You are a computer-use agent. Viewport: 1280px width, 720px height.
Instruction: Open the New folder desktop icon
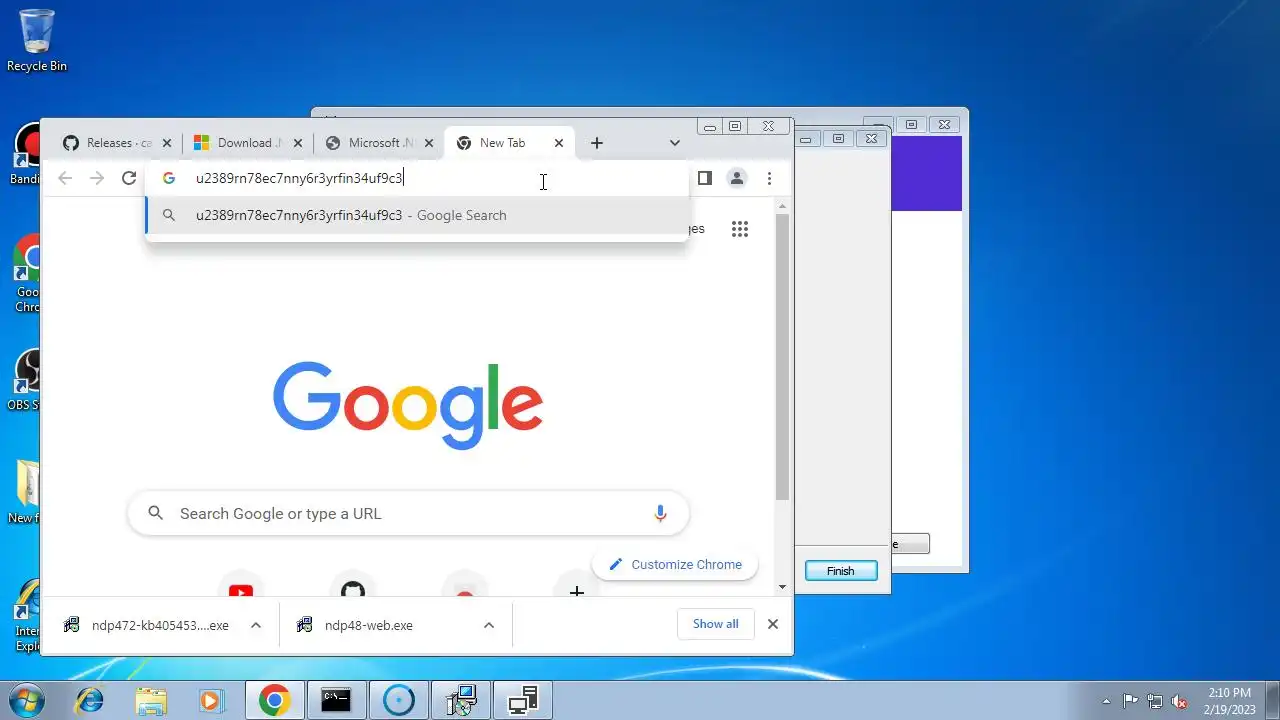click(x=27, y=492)
